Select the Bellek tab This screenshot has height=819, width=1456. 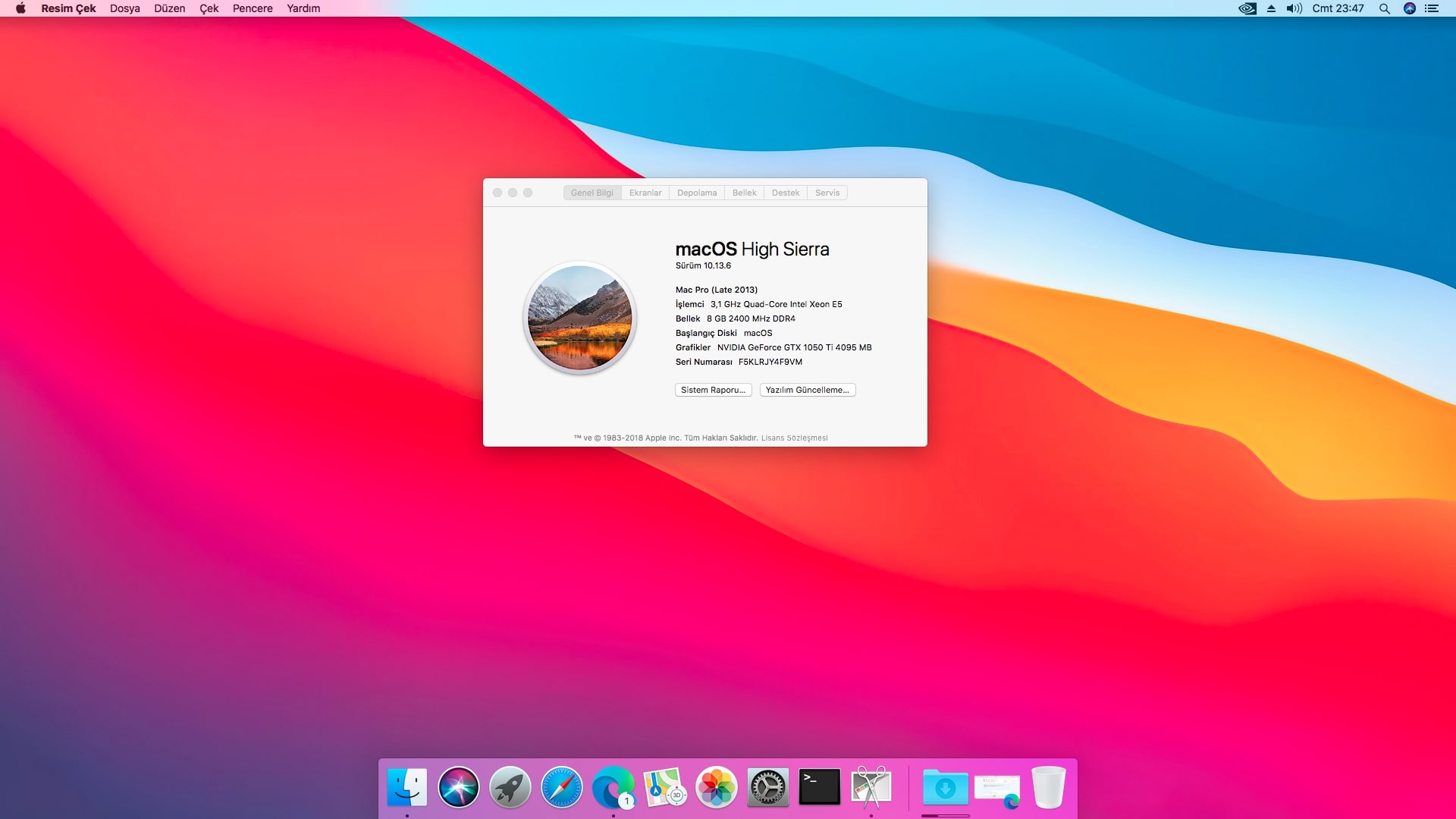[744, 193]
